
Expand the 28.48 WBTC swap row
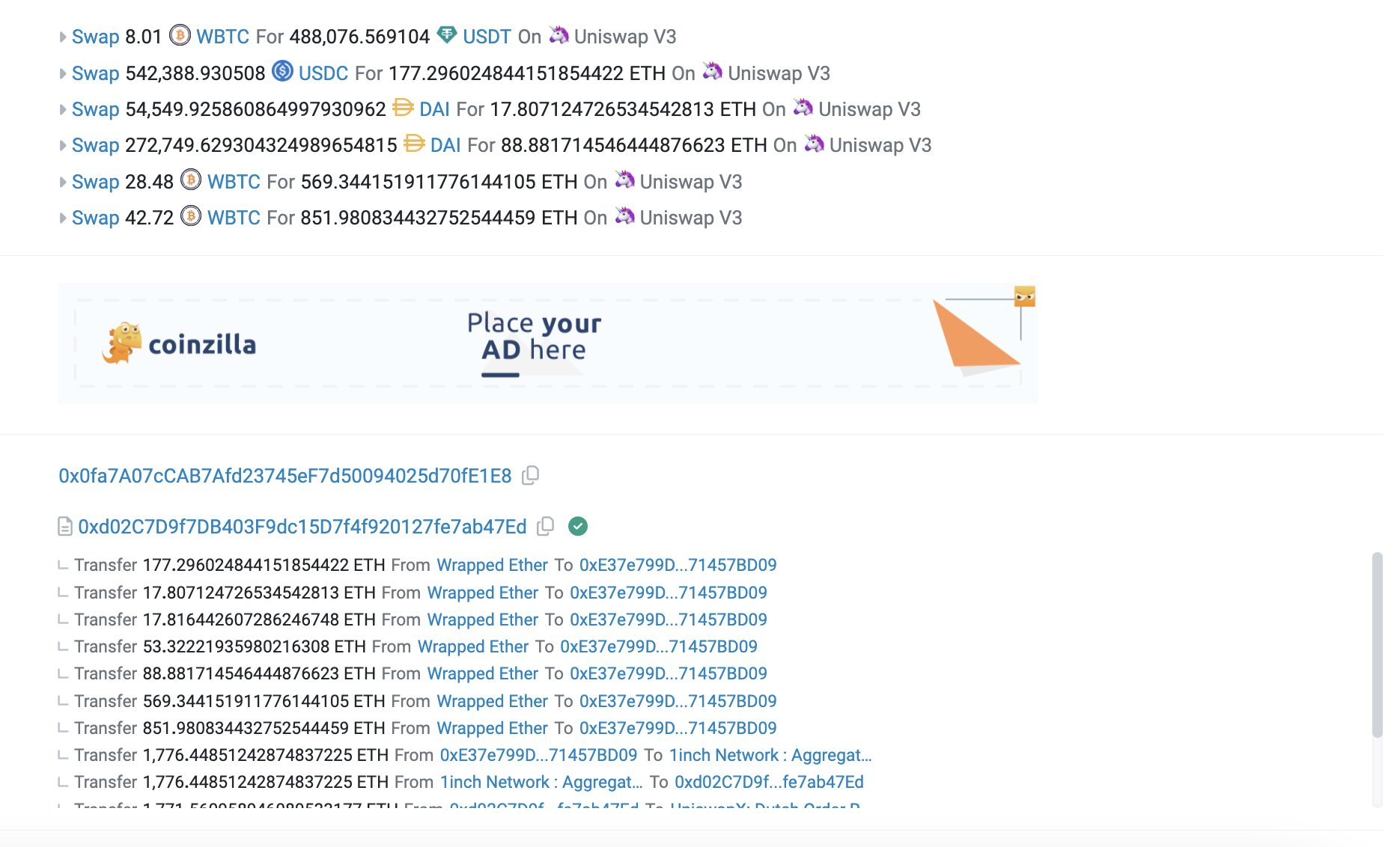[x=63, y=182]
